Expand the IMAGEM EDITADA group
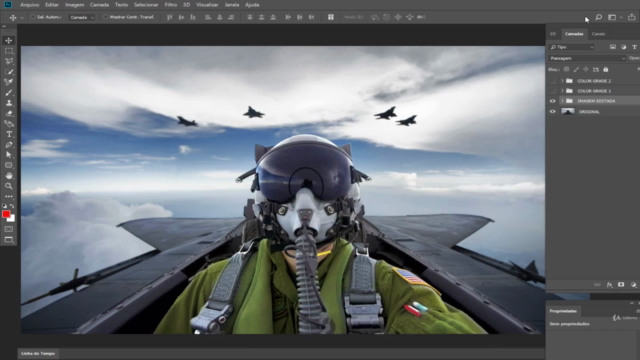640x360 pixels. 562,101
